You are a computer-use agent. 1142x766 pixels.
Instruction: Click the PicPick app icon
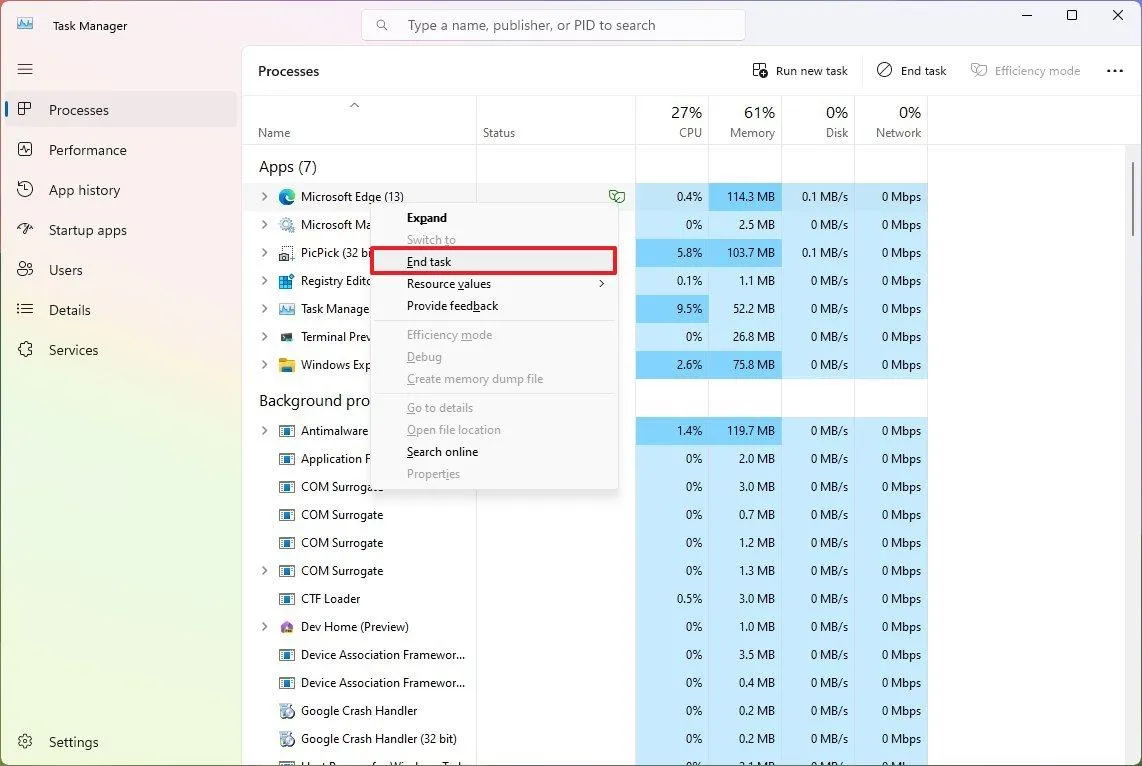pyautogui.click(x=287, y=253)
